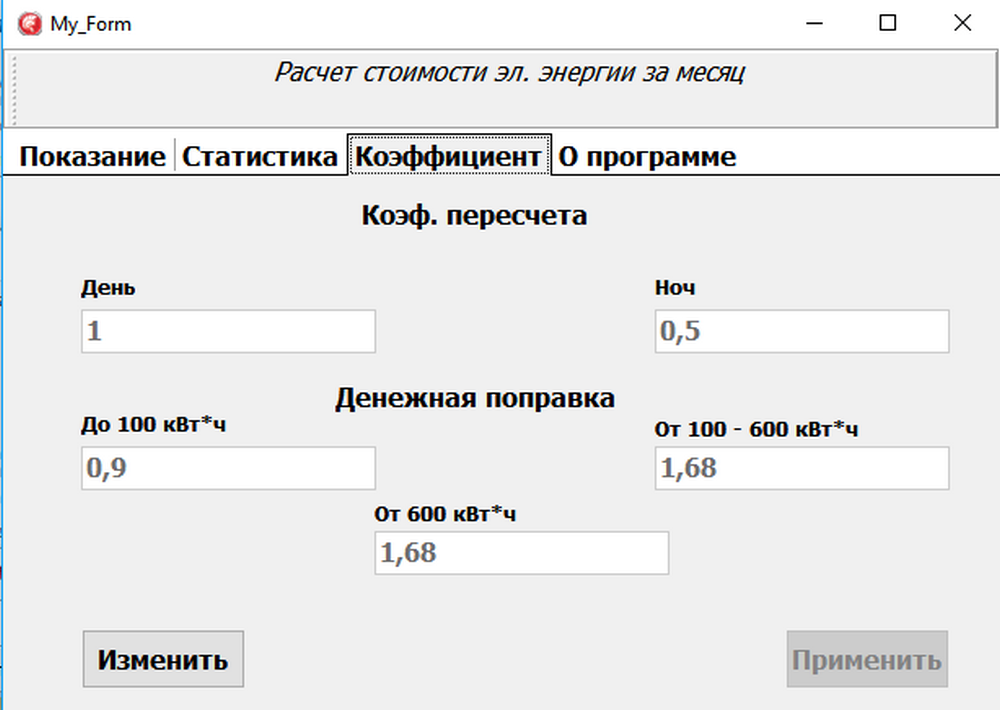Switch to the Показание tab
Viewport: 1000px width, 710px height.
pyautogui.click(x=92, y=157)
